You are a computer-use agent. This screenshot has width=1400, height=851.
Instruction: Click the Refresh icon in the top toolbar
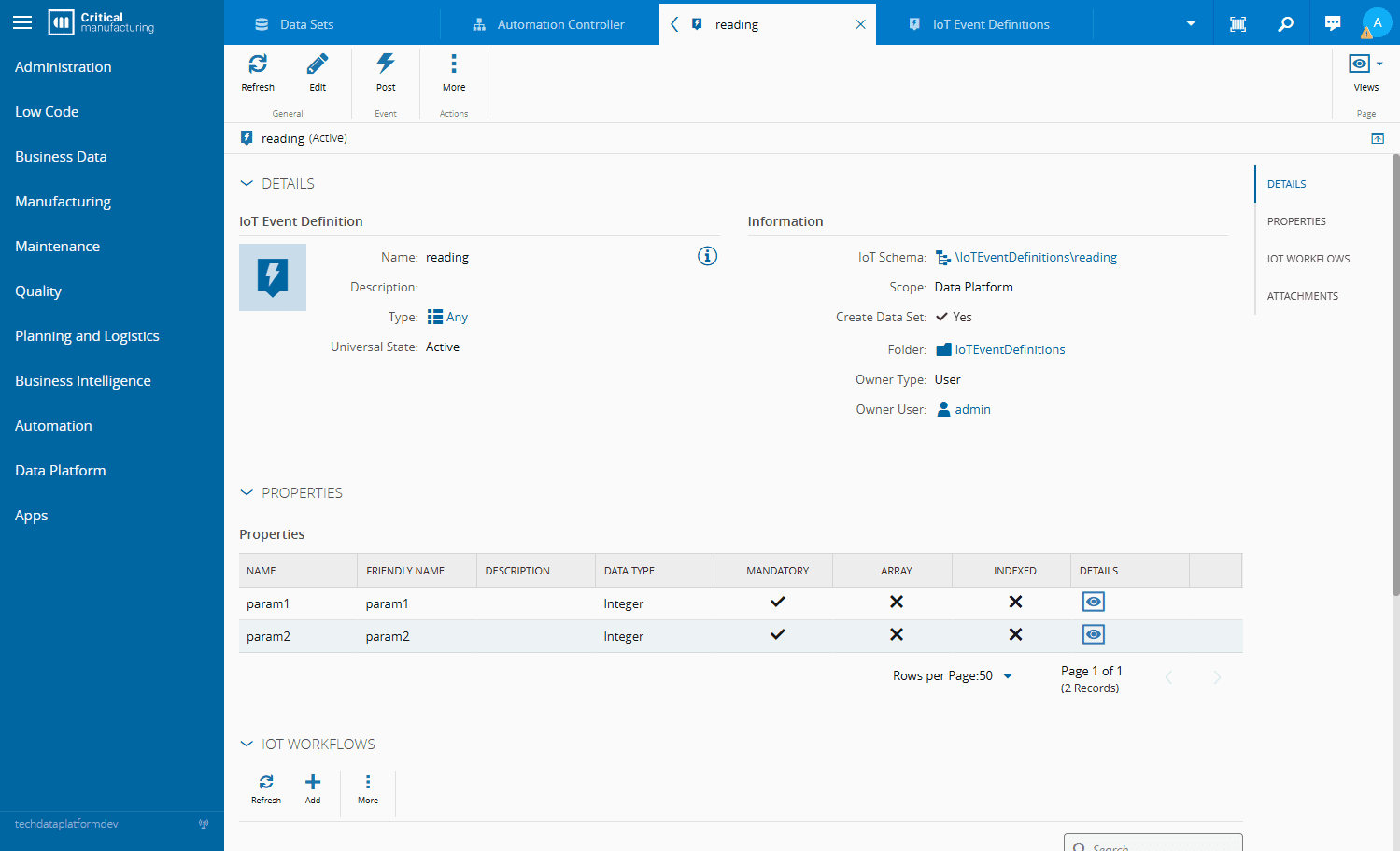258,64
